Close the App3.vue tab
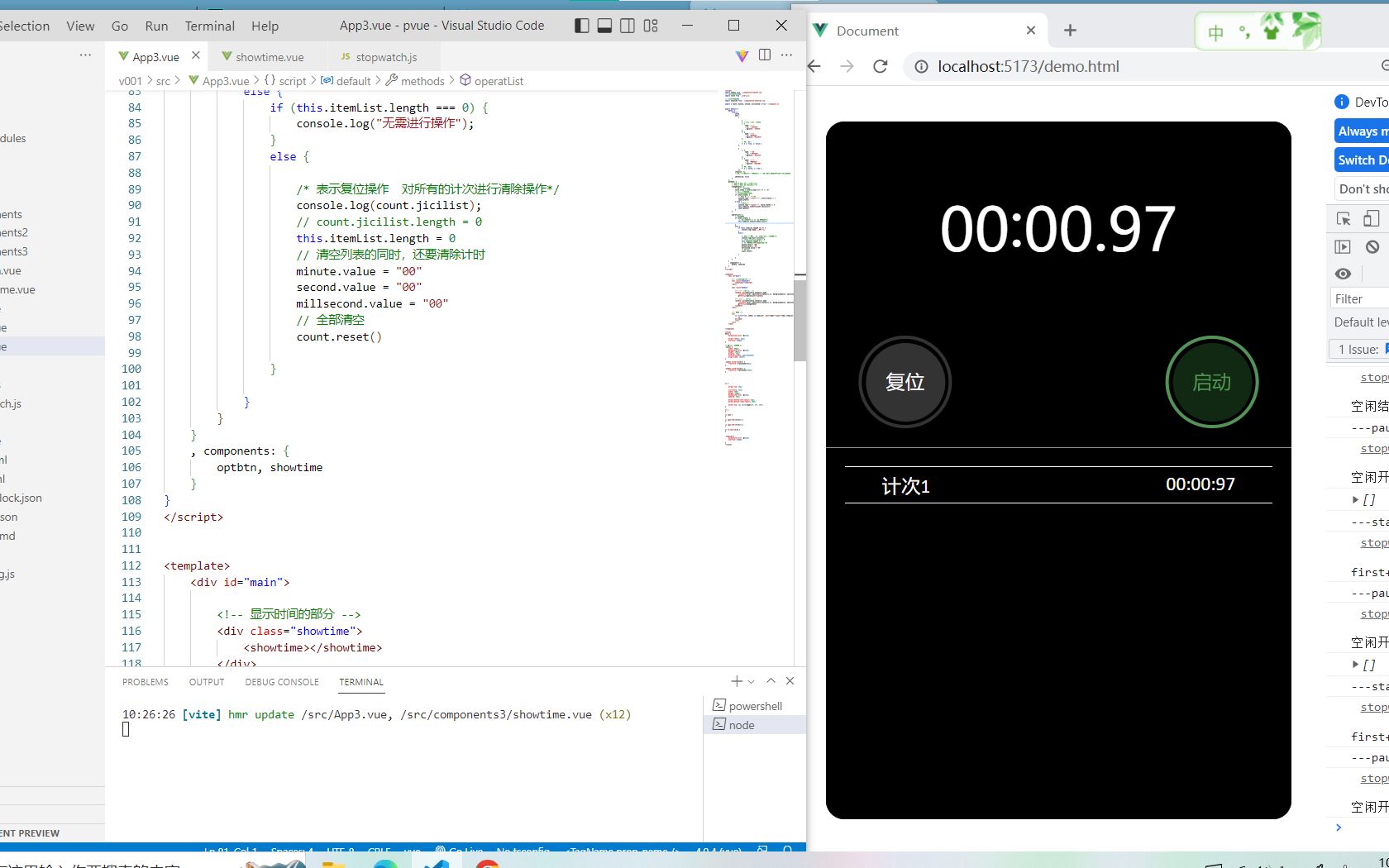This screenshot has height=868, width=1389. click(196, 55)
